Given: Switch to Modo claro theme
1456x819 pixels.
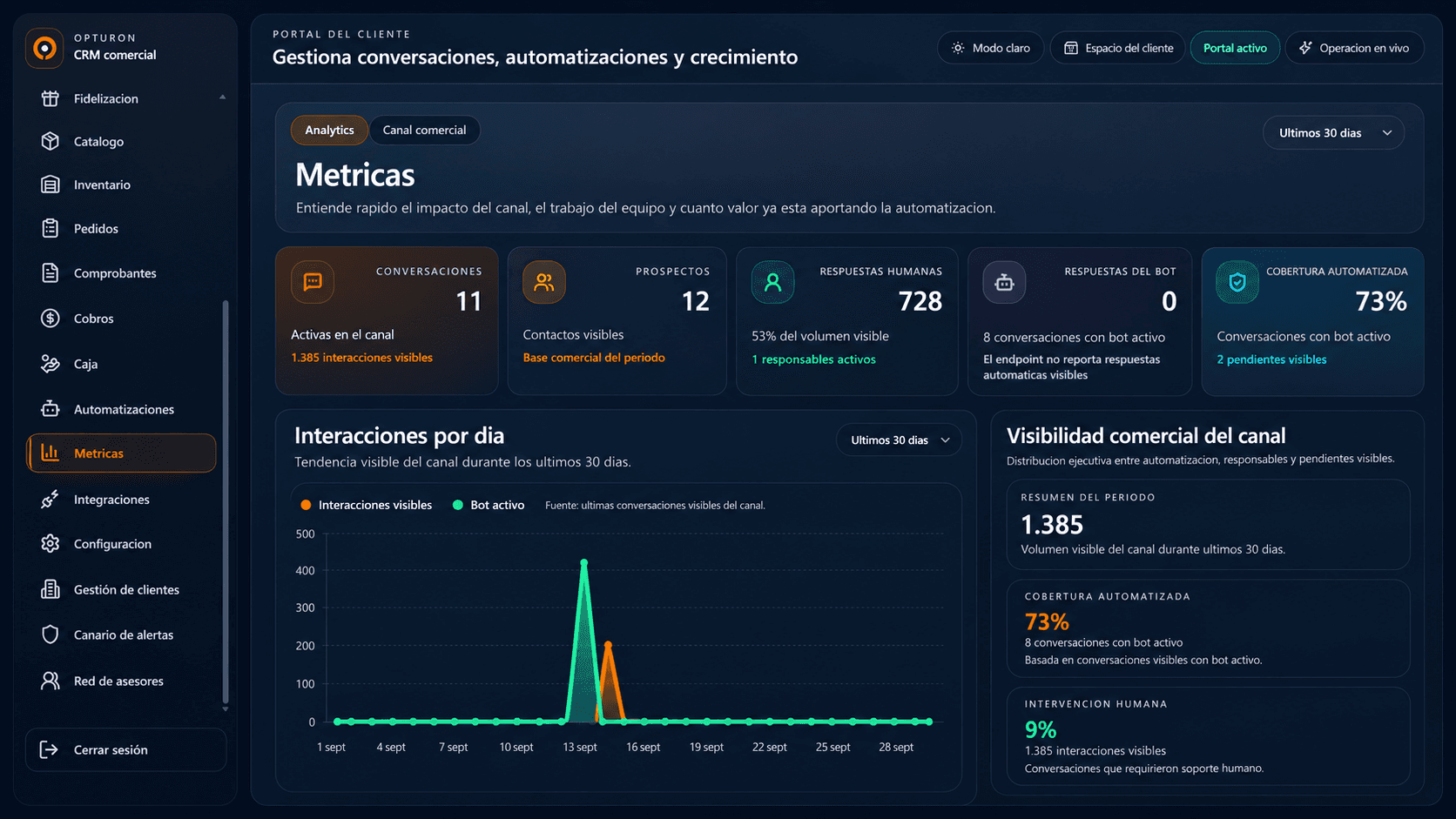Looking at the screenshot, I should click(x=991, y=48).
